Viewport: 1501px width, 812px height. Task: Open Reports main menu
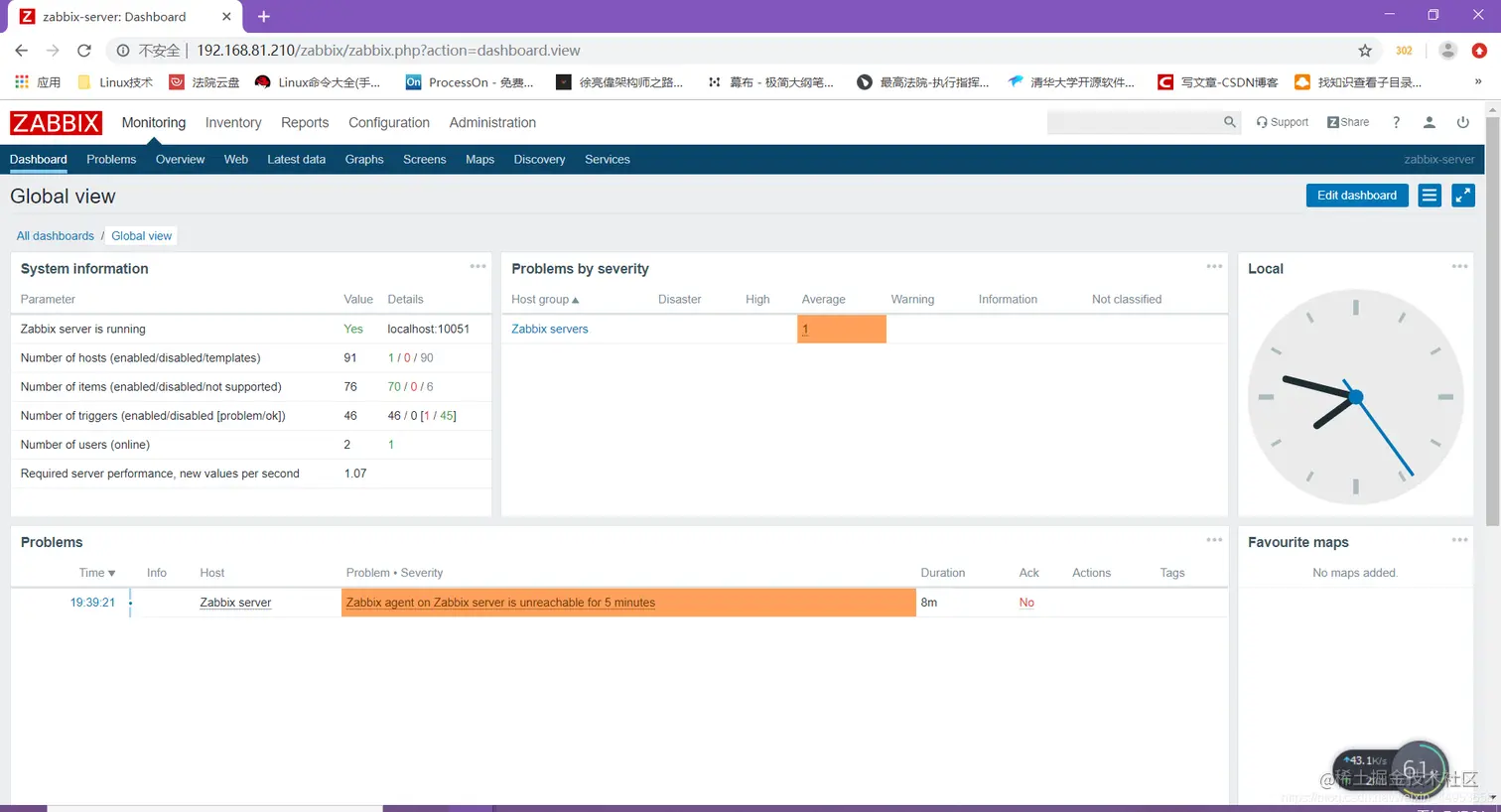305,122
